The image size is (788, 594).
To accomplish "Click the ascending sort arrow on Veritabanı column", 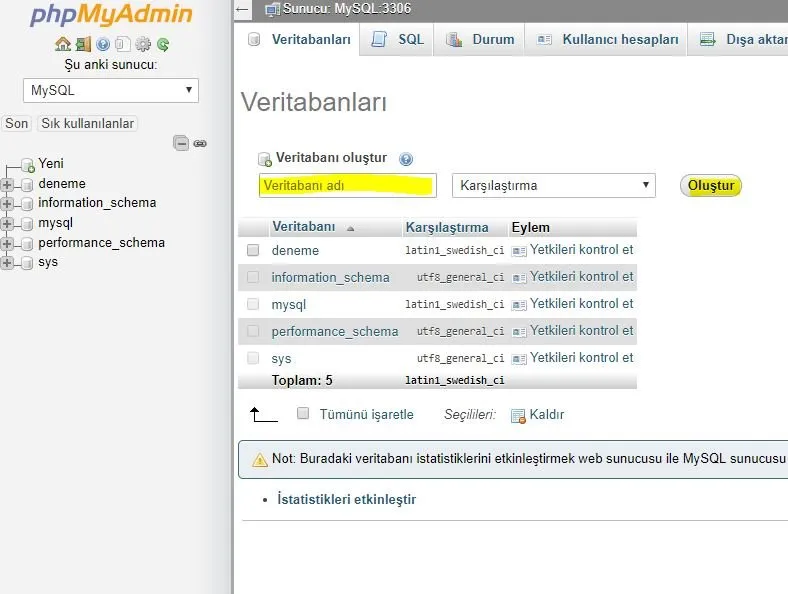I will pyautogui.click(x=350, y=229).
